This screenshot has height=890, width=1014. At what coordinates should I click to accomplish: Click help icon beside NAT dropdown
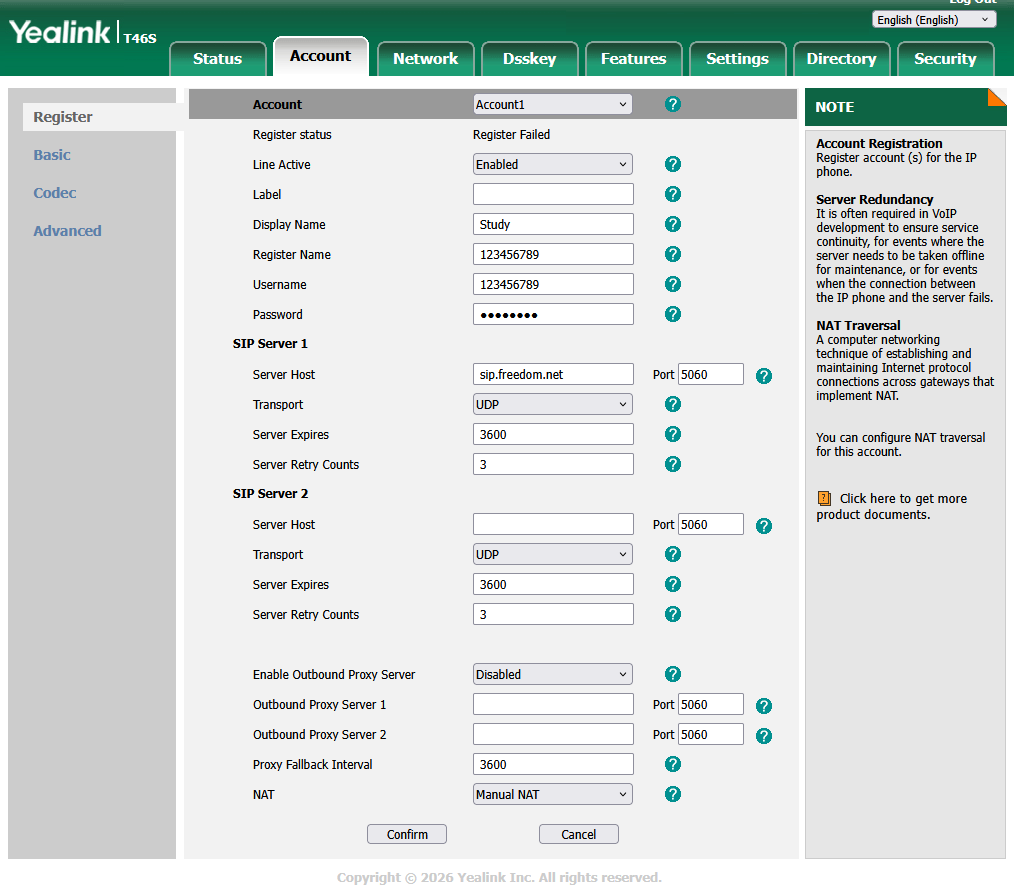(x=673, y=794)
